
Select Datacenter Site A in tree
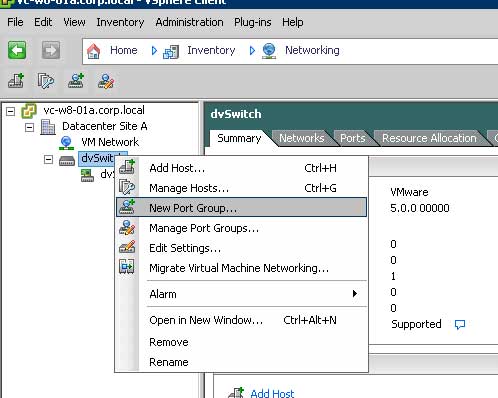105,126
